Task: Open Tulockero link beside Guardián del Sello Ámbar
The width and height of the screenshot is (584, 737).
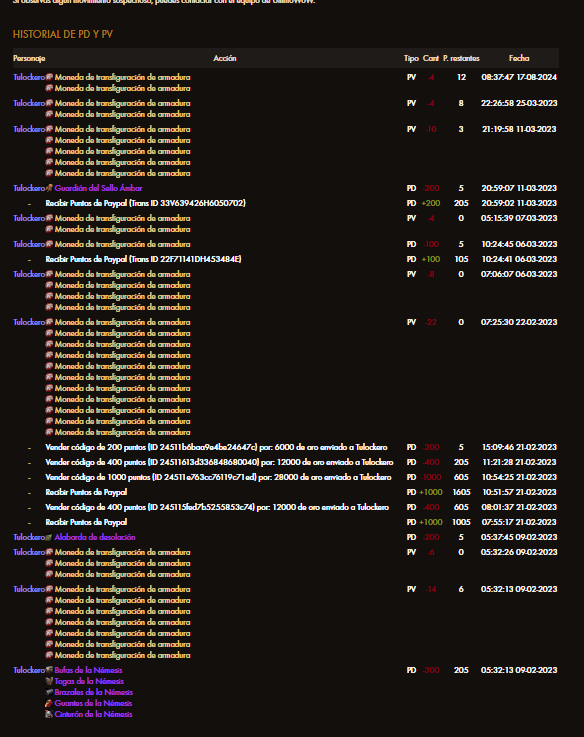Action: (x=29, y=188)
